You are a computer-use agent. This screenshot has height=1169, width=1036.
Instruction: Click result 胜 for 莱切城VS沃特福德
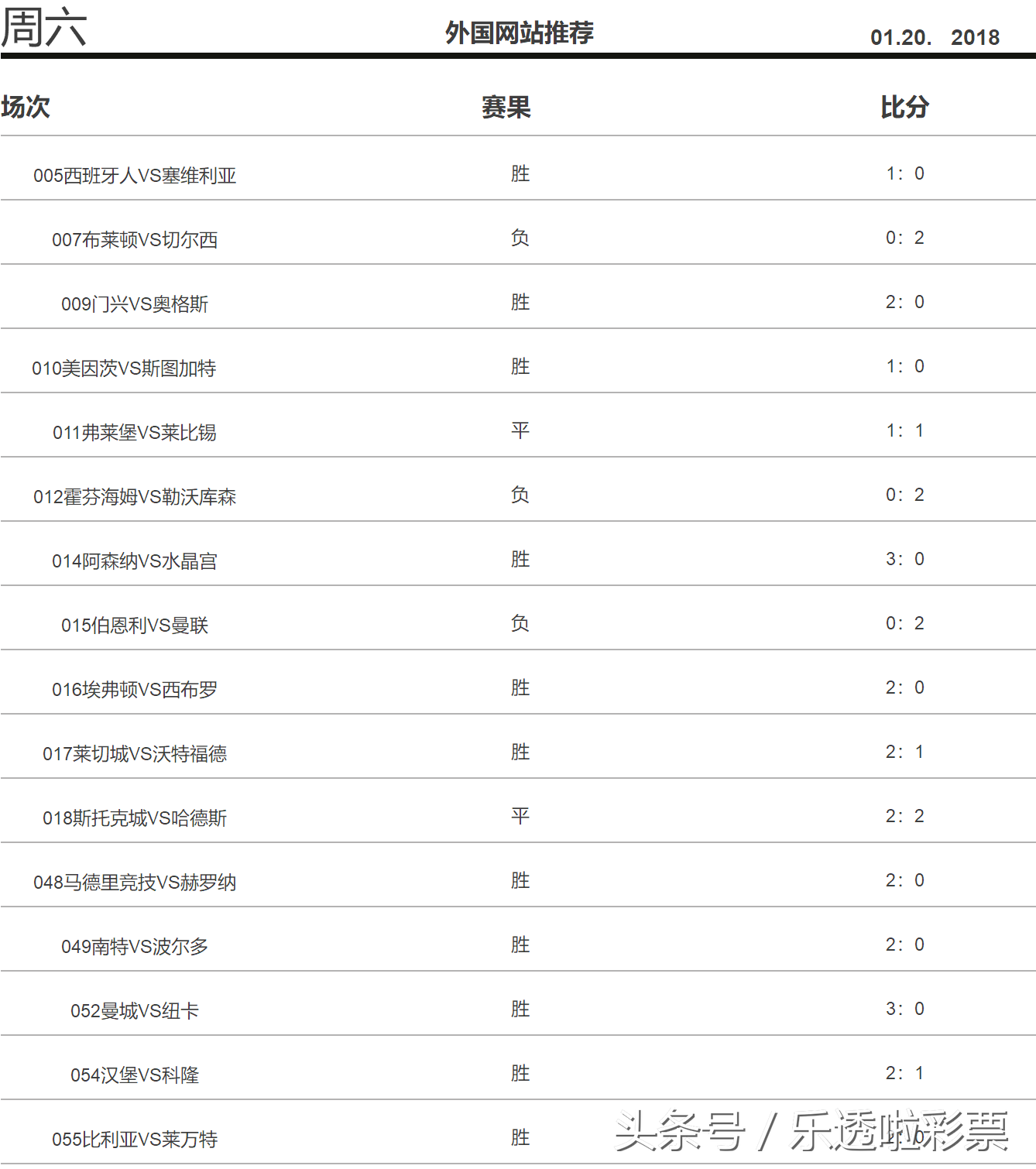[x=520, y=752]
